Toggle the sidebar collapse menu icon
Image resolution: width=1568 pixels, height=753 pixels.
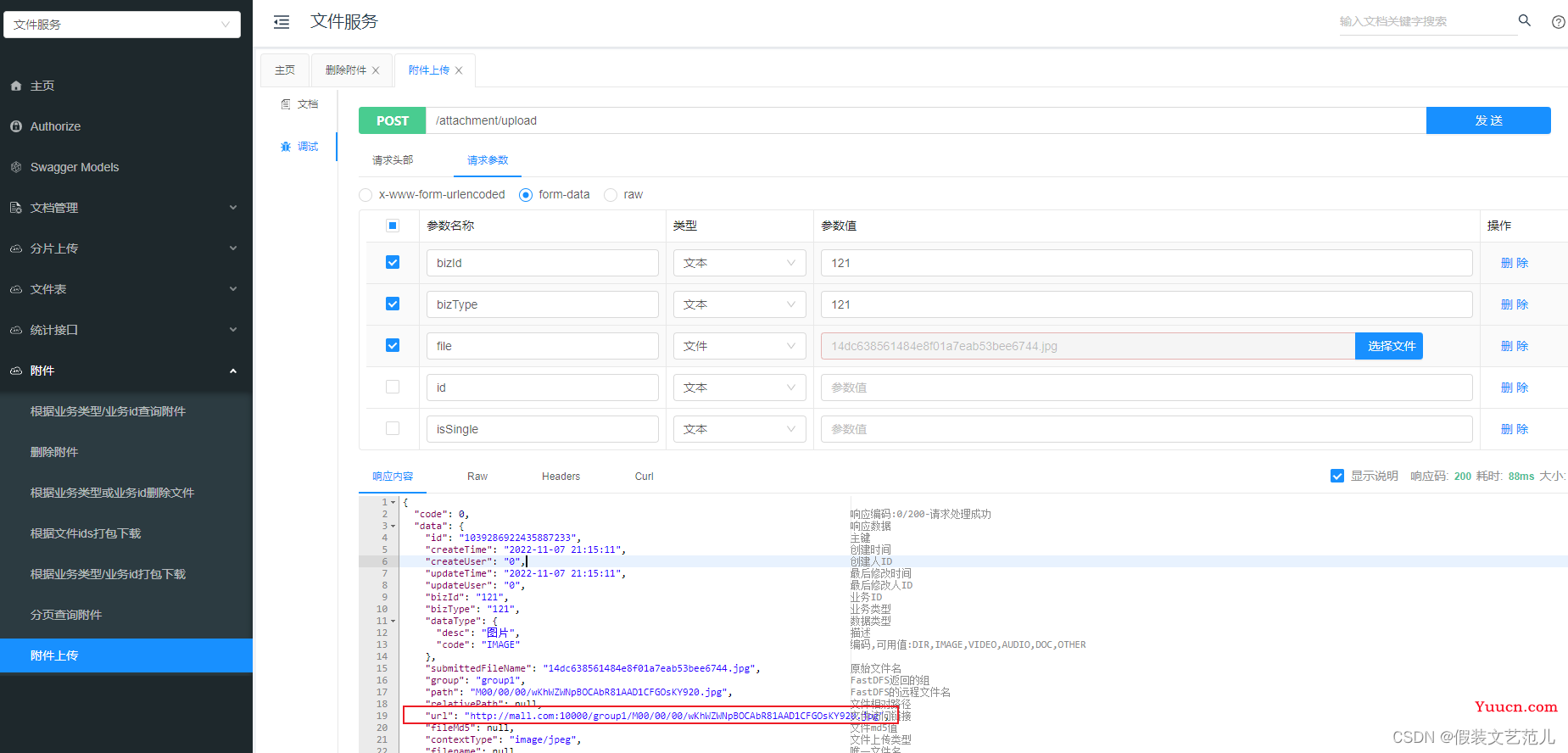282,22
